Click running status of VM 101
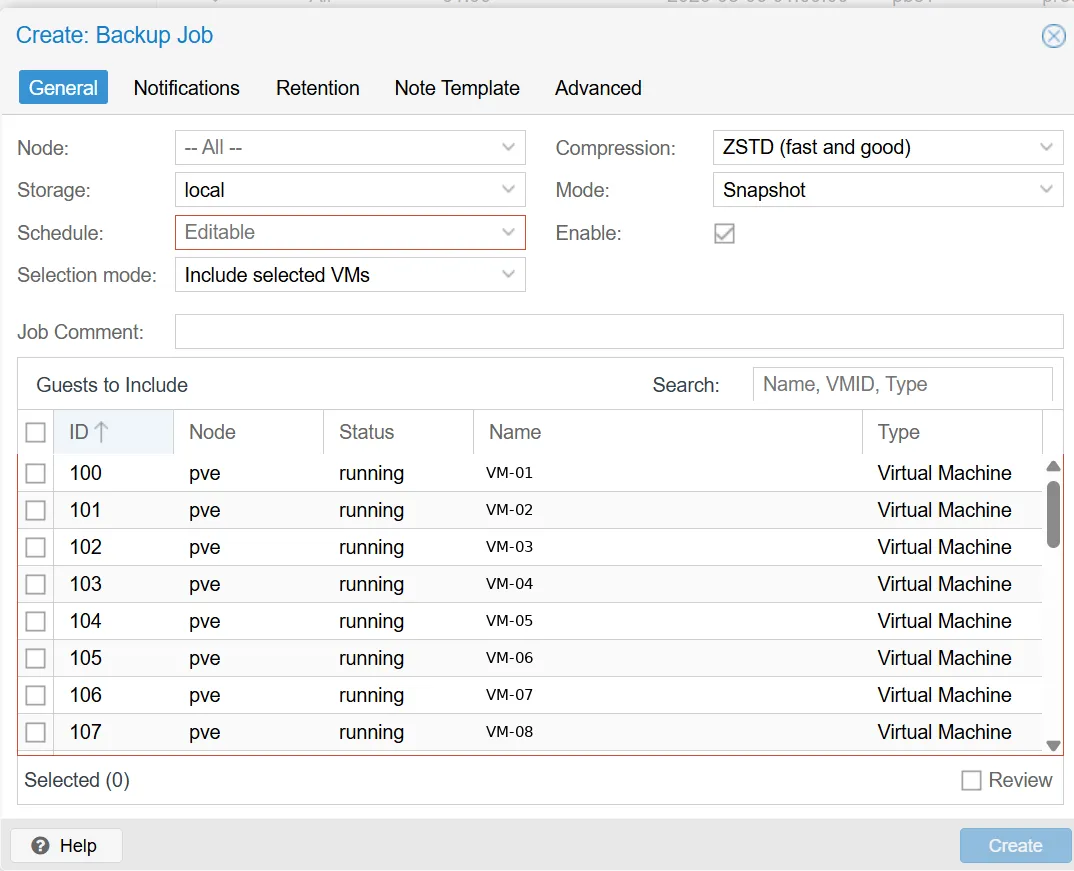 (x=371, y=511)
